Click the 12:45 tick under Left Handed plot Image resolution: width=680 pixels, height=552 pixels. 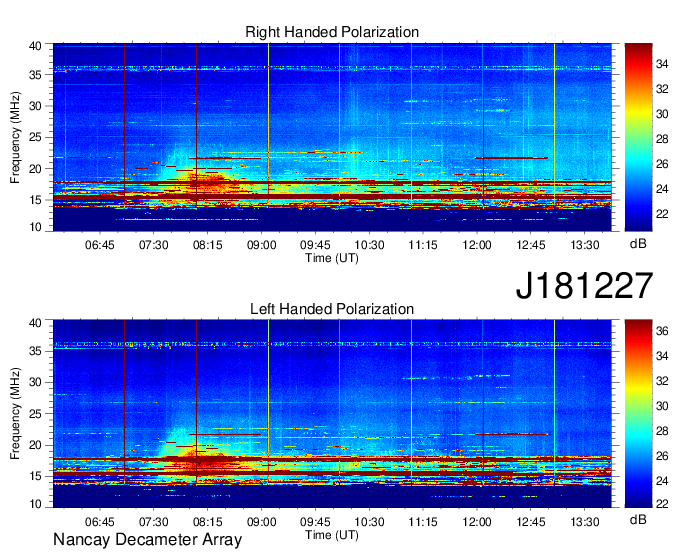click(x=531, y=522)
